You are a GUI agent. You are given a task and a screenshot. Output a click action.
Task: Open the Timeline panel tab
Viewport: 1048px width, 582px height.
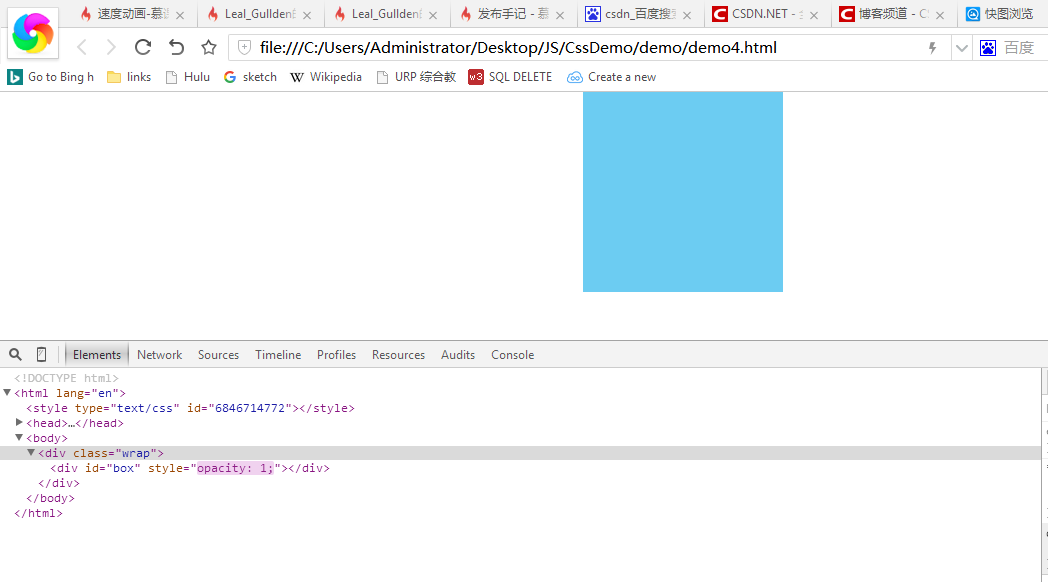click(x=278, y=355)
